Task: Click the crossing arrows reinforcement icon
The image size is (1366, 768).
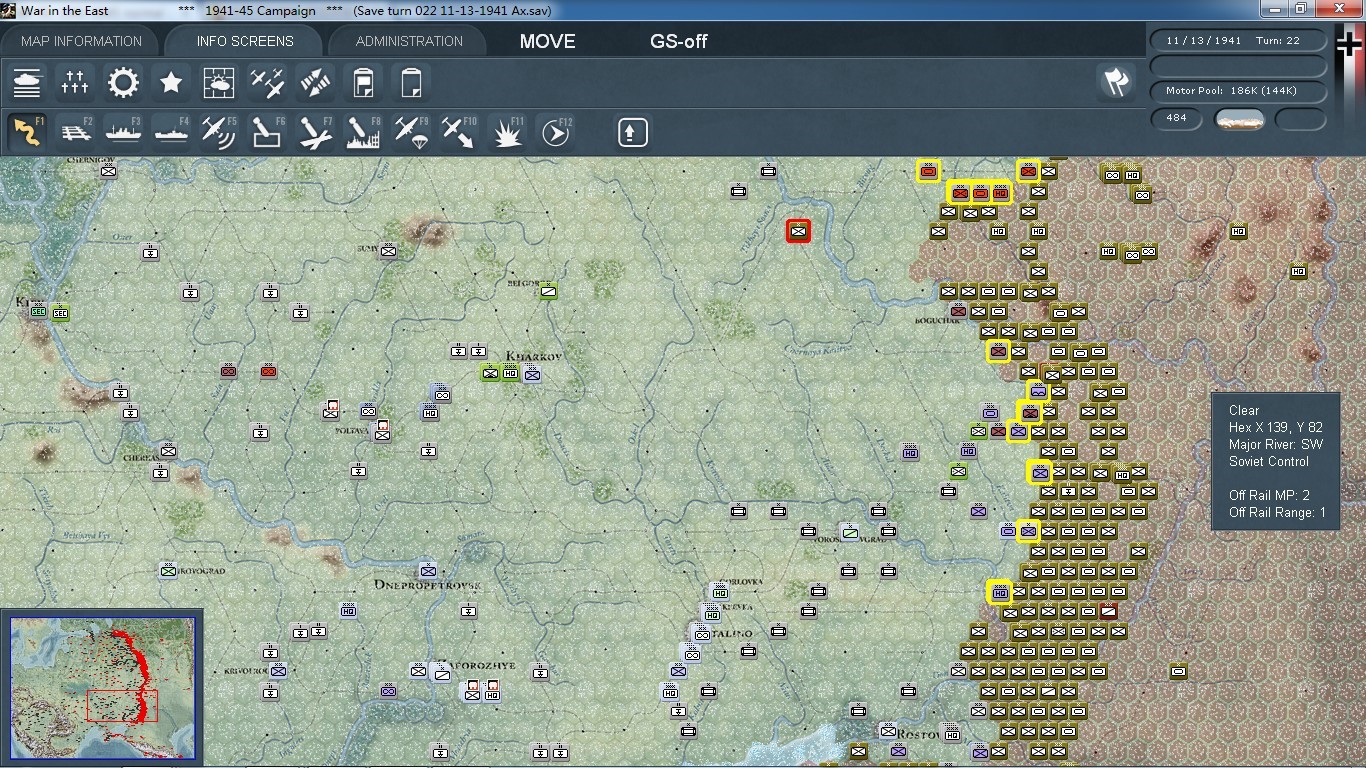Action: (x=315, y=82)
